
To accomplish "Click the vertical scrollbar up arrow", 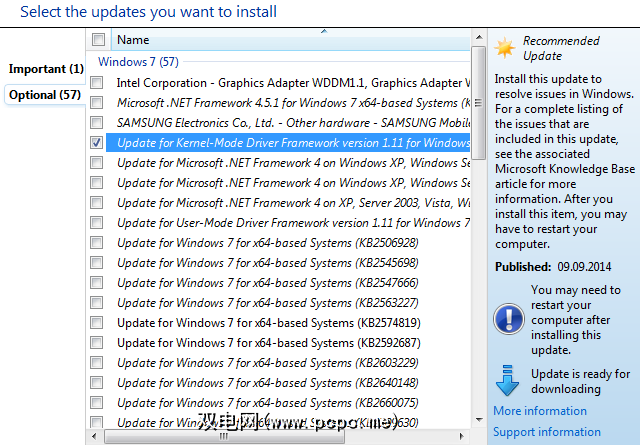I will [x=479, y=38].
